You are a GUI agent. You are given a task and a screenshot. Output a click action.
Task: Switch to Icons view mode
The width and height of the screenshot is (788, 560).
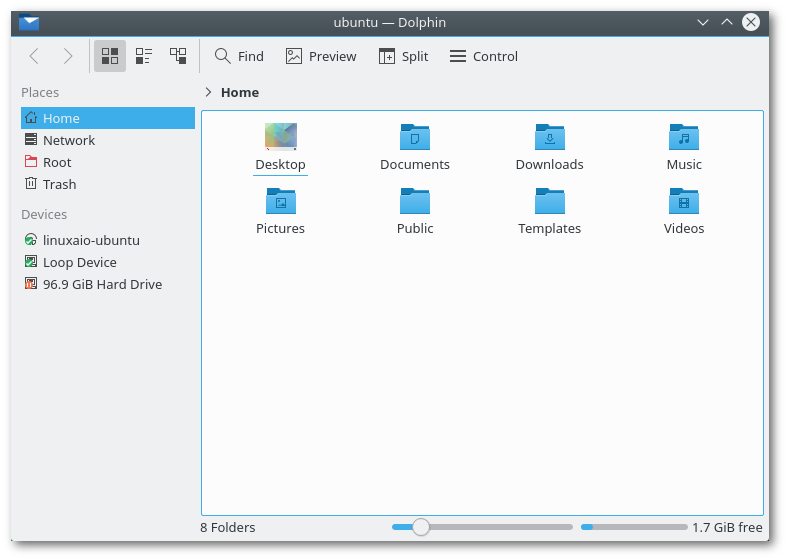tap(110, 56)
